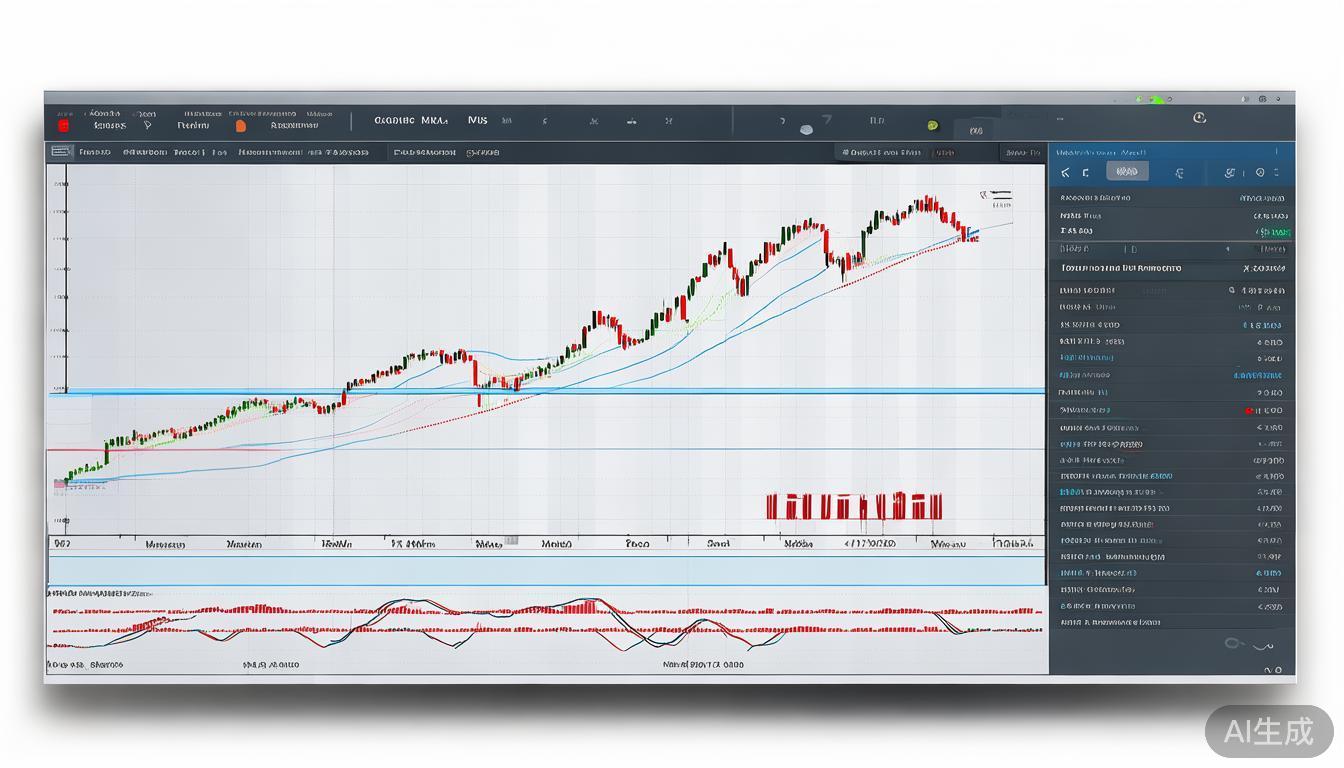
Task: Toggle the green status indicator in title bar
Action: point(1156,99)
